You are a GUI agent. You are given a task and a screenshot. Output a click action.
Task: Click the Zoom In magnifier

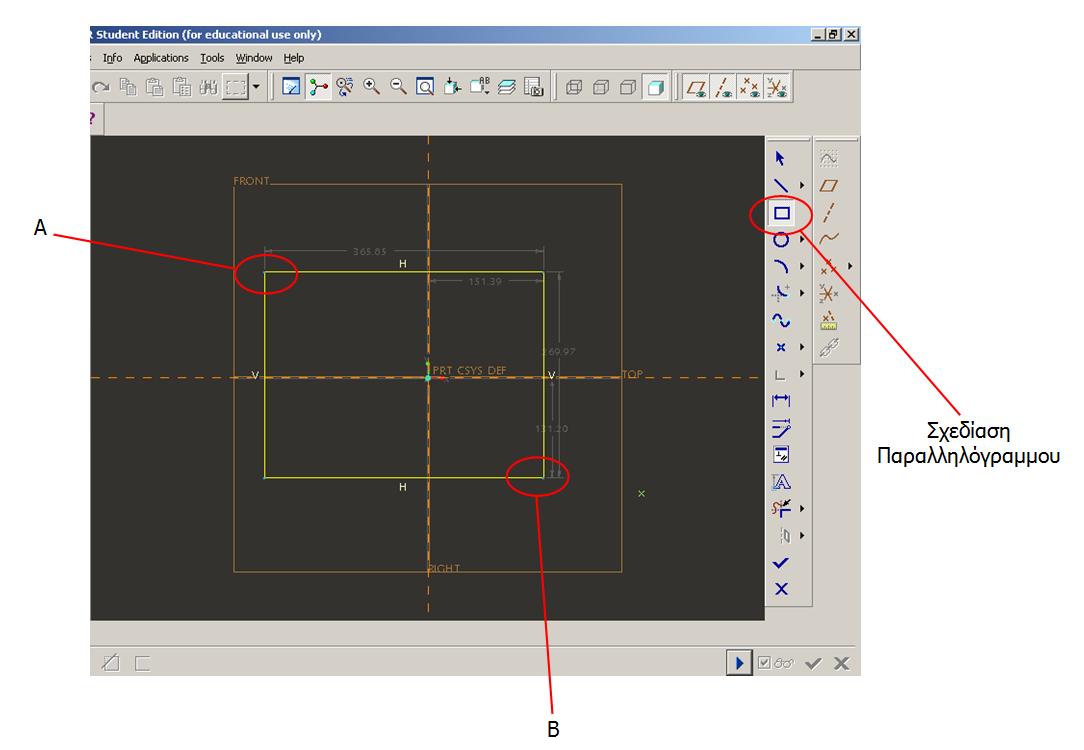click(371, 87)
